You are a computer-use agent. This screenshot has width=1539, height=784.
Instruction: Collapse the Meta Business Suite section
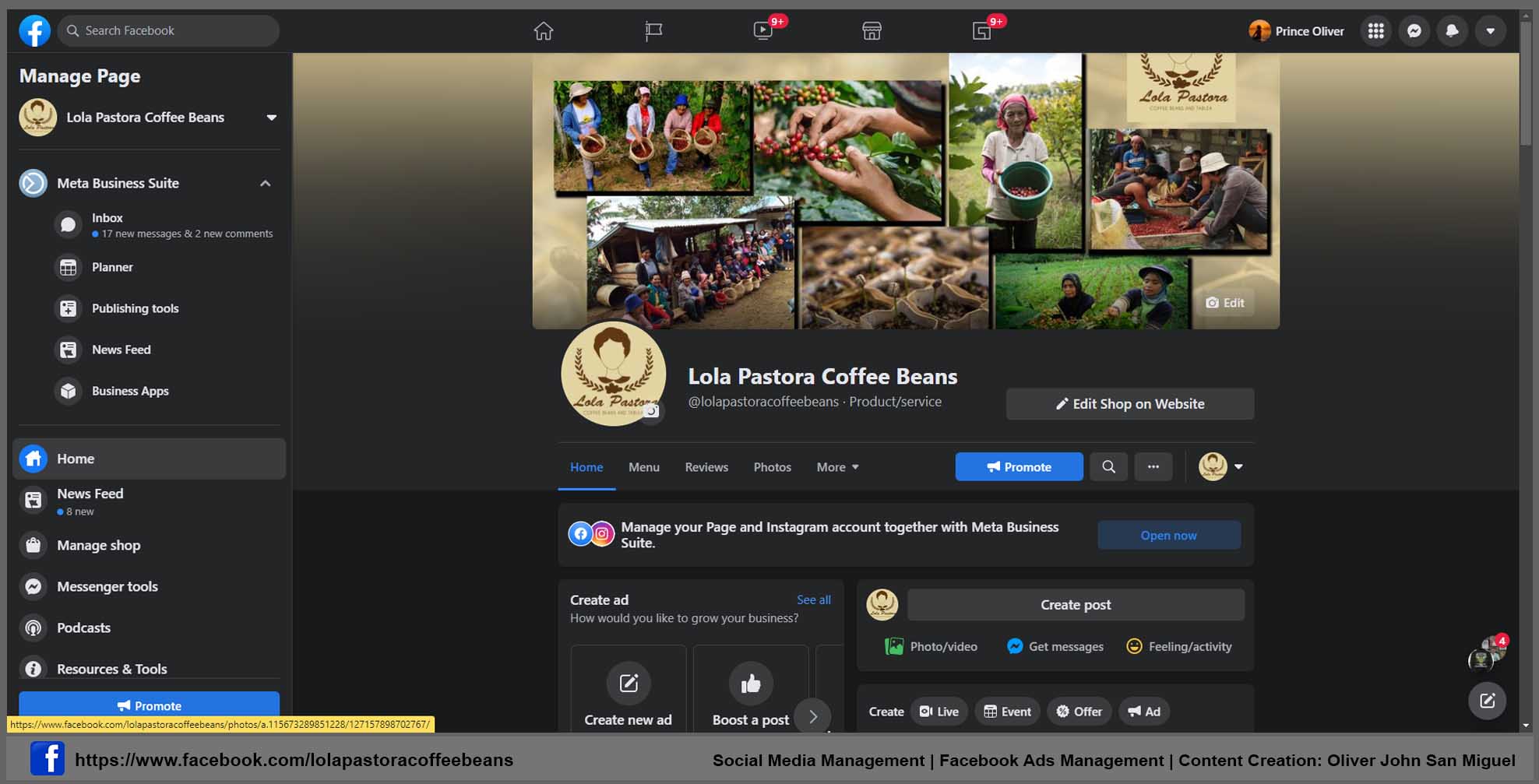[266, 184]
